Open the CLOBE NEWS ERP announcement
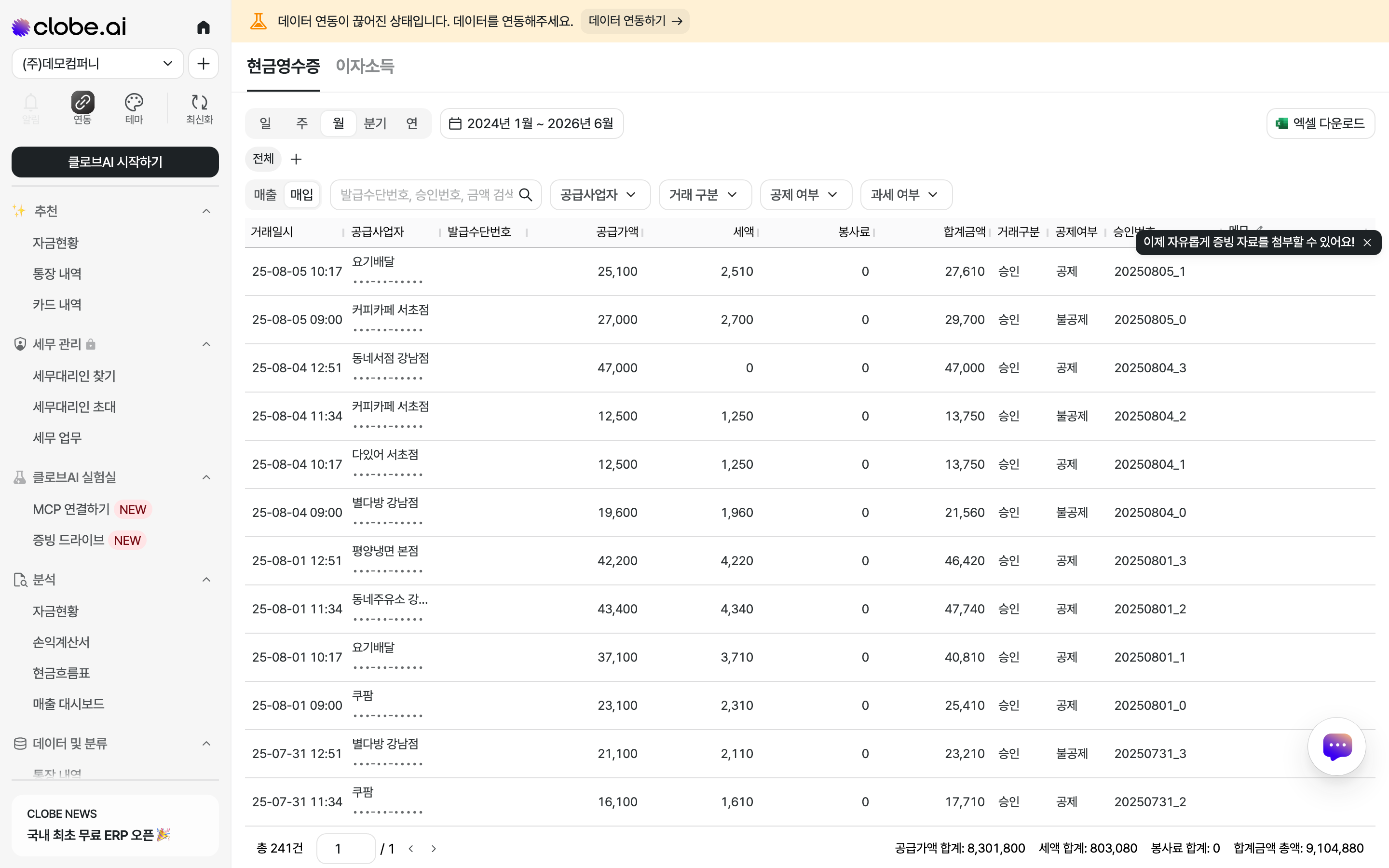Image resolution: width=1389 pixels, height=868 pixels. [x=115, y=826]
